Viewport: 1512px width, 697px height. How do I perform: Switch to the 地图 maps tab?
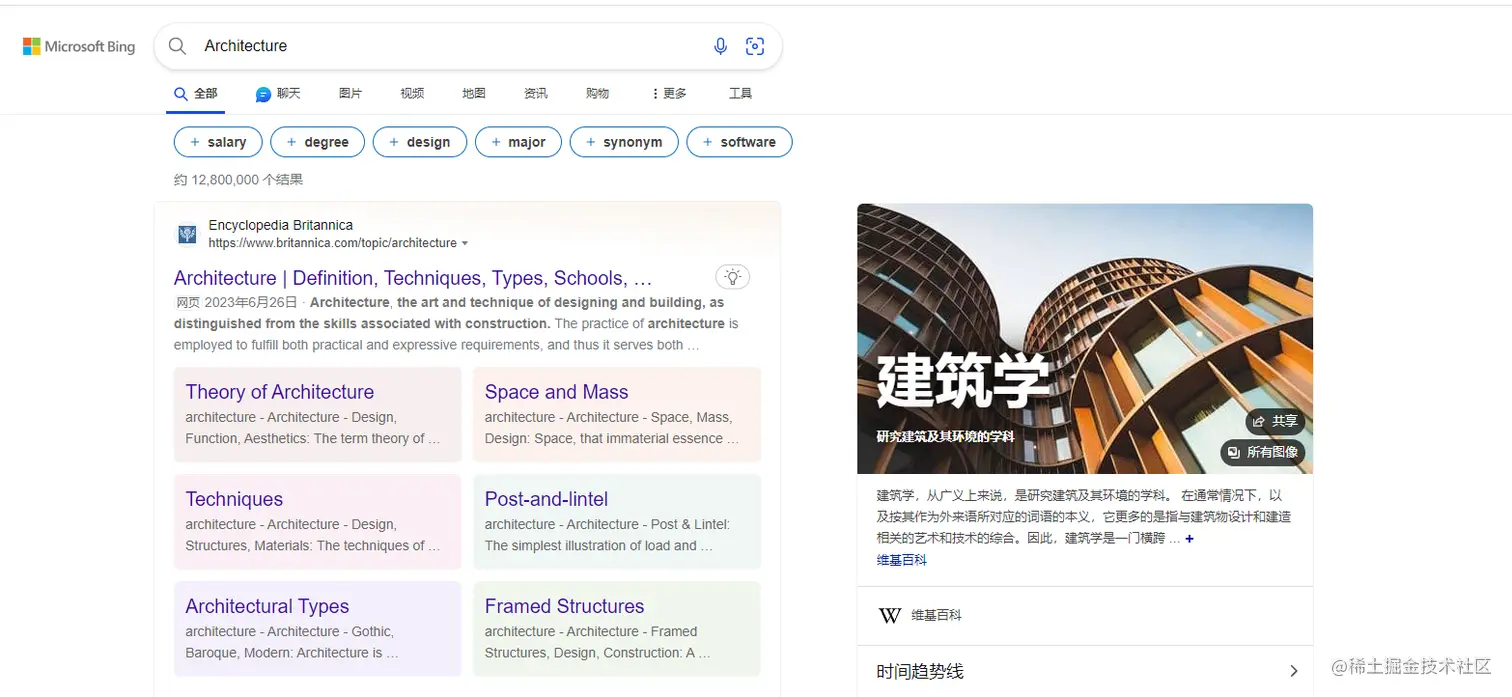coord(474,94)
